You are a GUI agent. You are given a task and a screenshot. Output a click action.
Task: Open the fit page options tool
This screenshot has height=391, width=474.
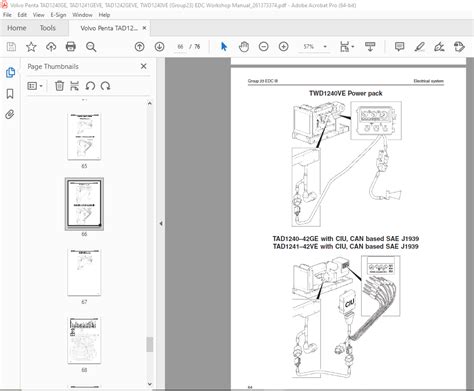tap(346, 47)
